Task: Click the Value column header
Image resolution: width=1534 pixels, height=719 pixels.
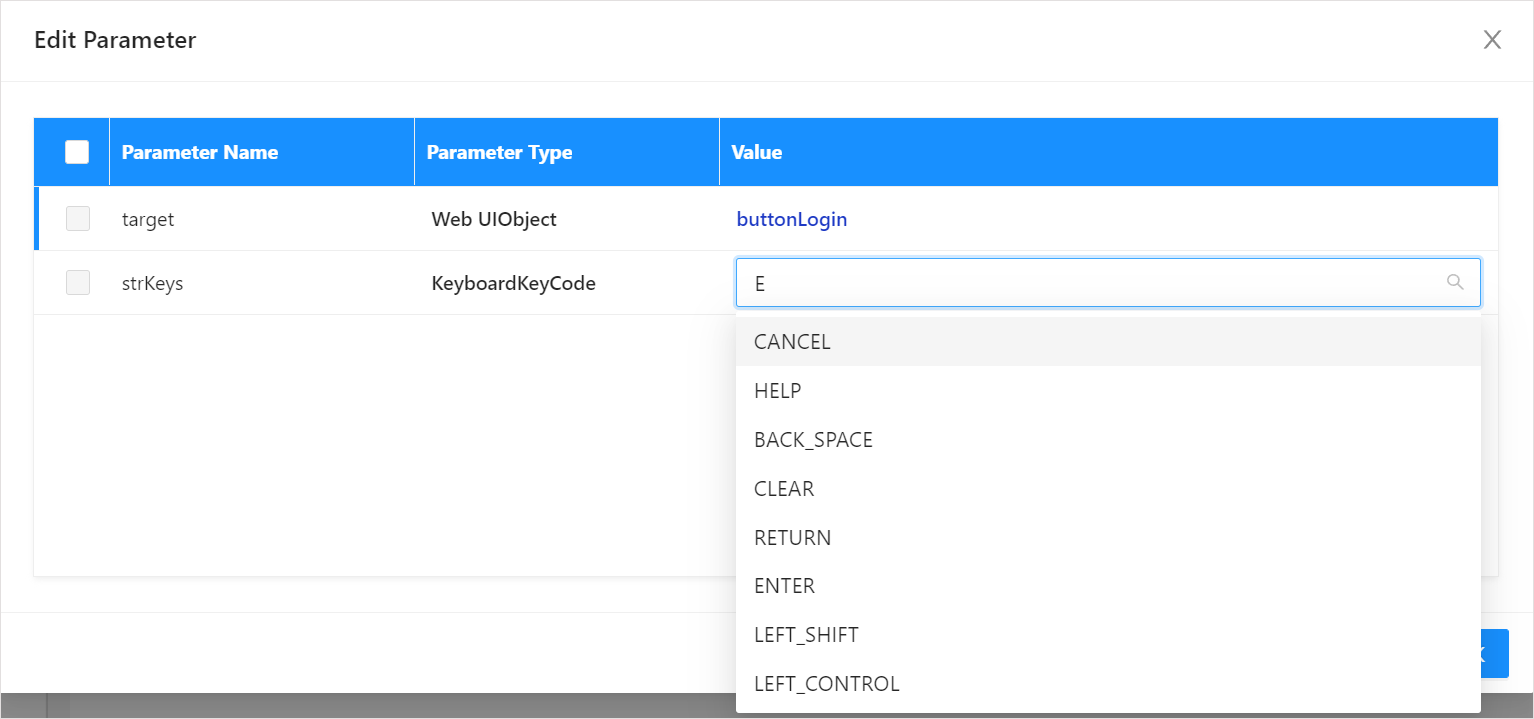Action: [x=757, y=152]
